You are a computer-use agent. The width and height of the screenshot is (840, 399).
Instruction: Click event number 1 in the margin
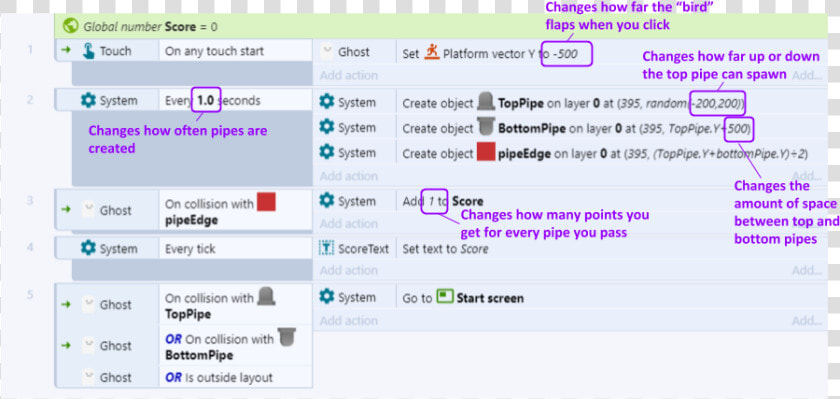tap(30, 49)
